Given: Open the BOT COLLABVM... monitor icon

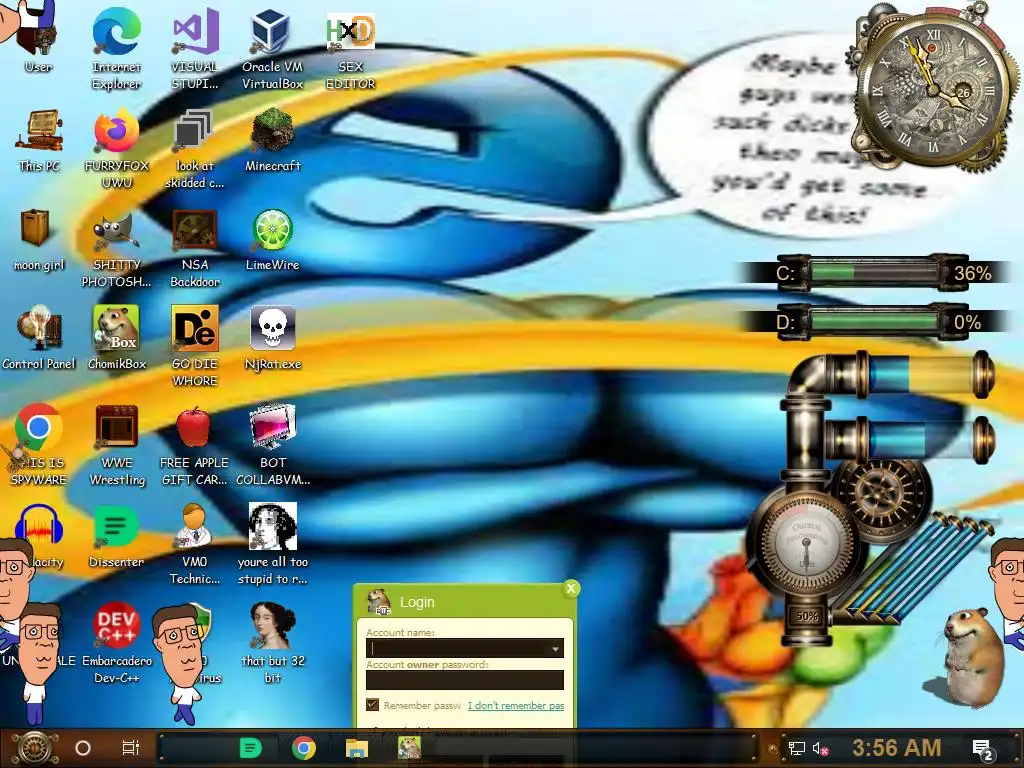Looking at the screenshot, I should 272,444.
